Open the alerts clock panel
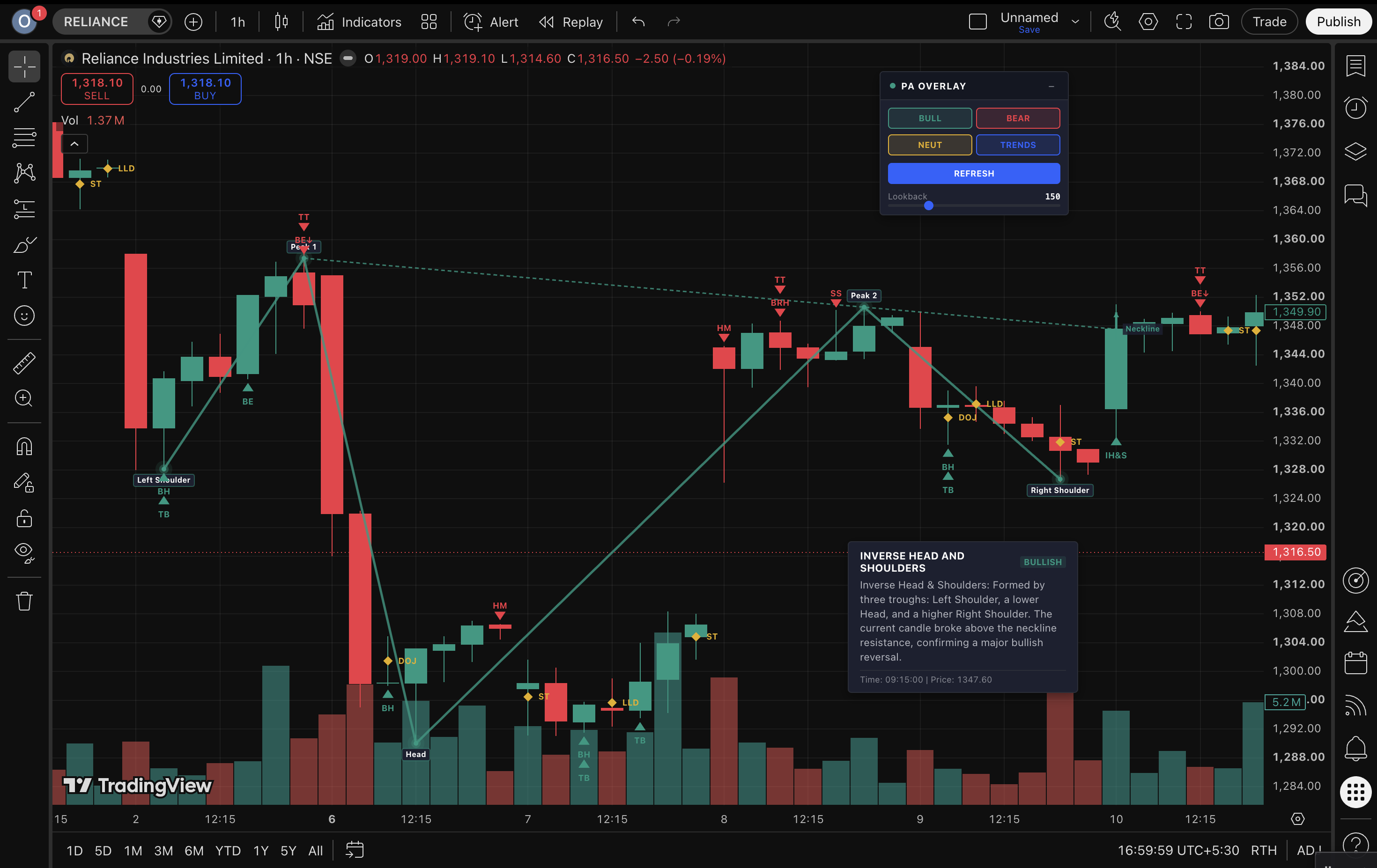The width and height of the screenshot is (1377, 868). pos(1356,108)
